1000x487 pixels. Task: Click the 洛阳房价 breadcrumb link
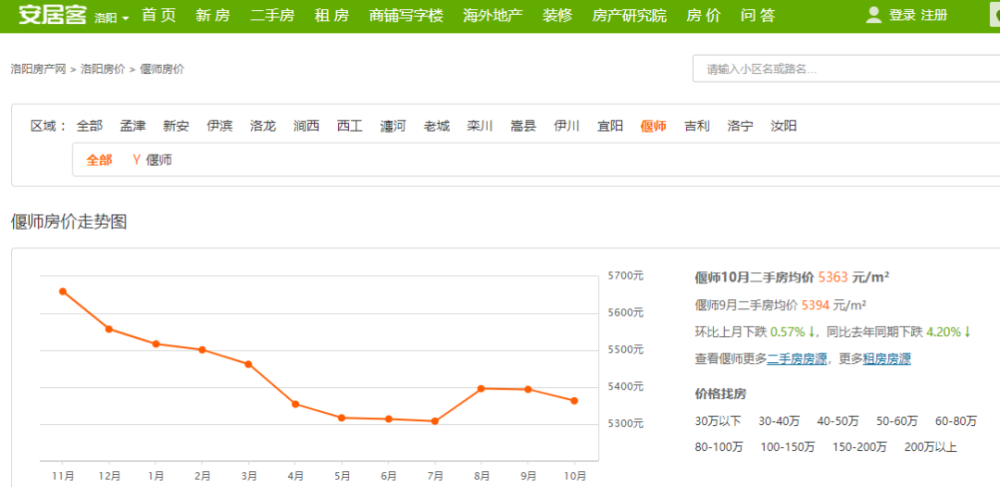103,69
